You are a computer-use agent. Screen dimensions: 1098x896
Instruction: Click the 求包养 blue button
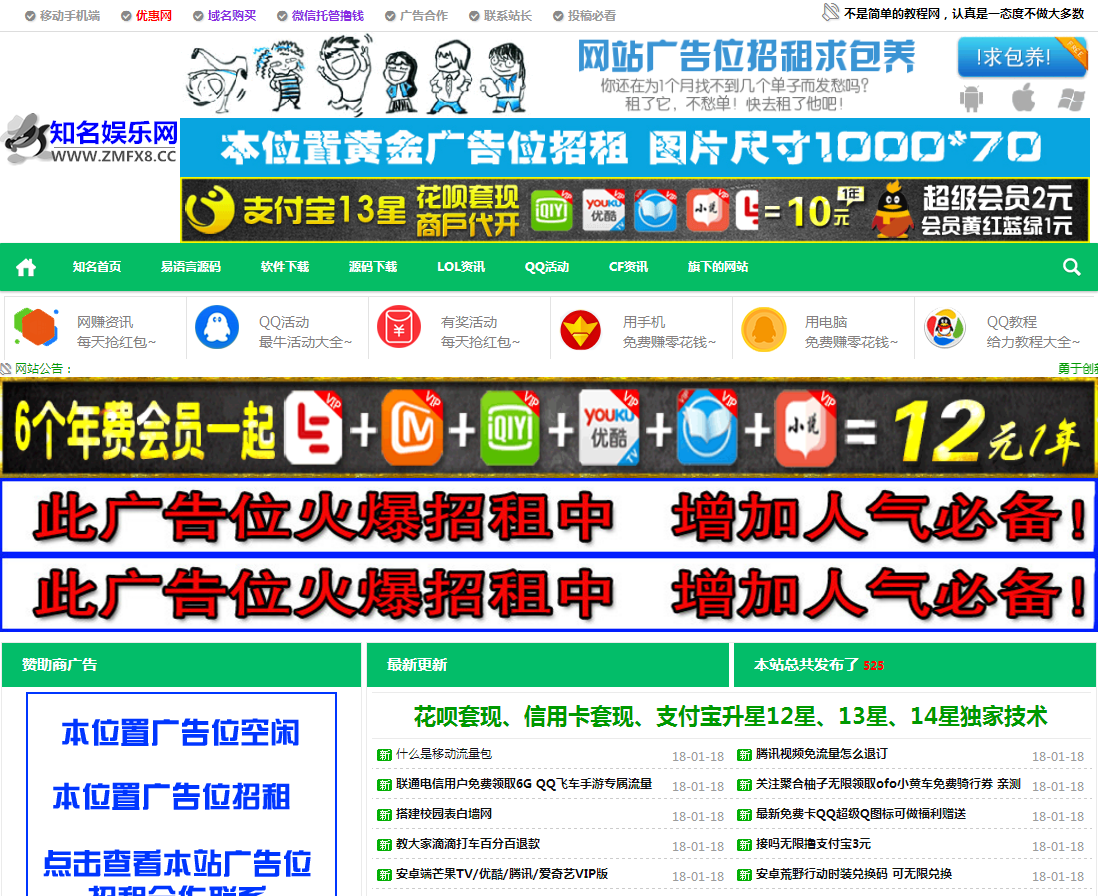1022,57
